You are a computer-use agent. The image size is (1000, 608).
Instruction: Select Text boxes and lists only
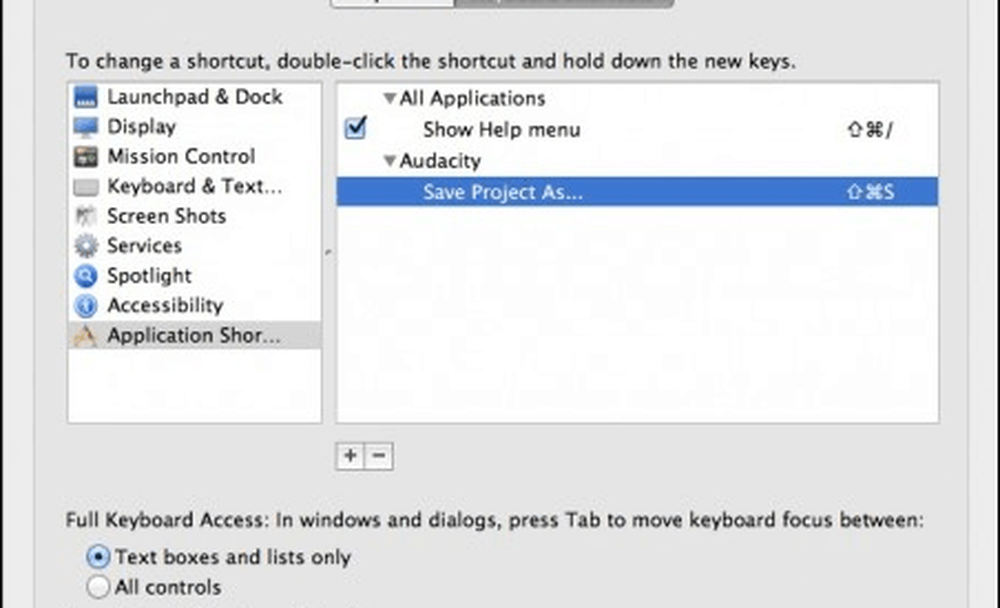pyautogui.click(x=98, y=557)
